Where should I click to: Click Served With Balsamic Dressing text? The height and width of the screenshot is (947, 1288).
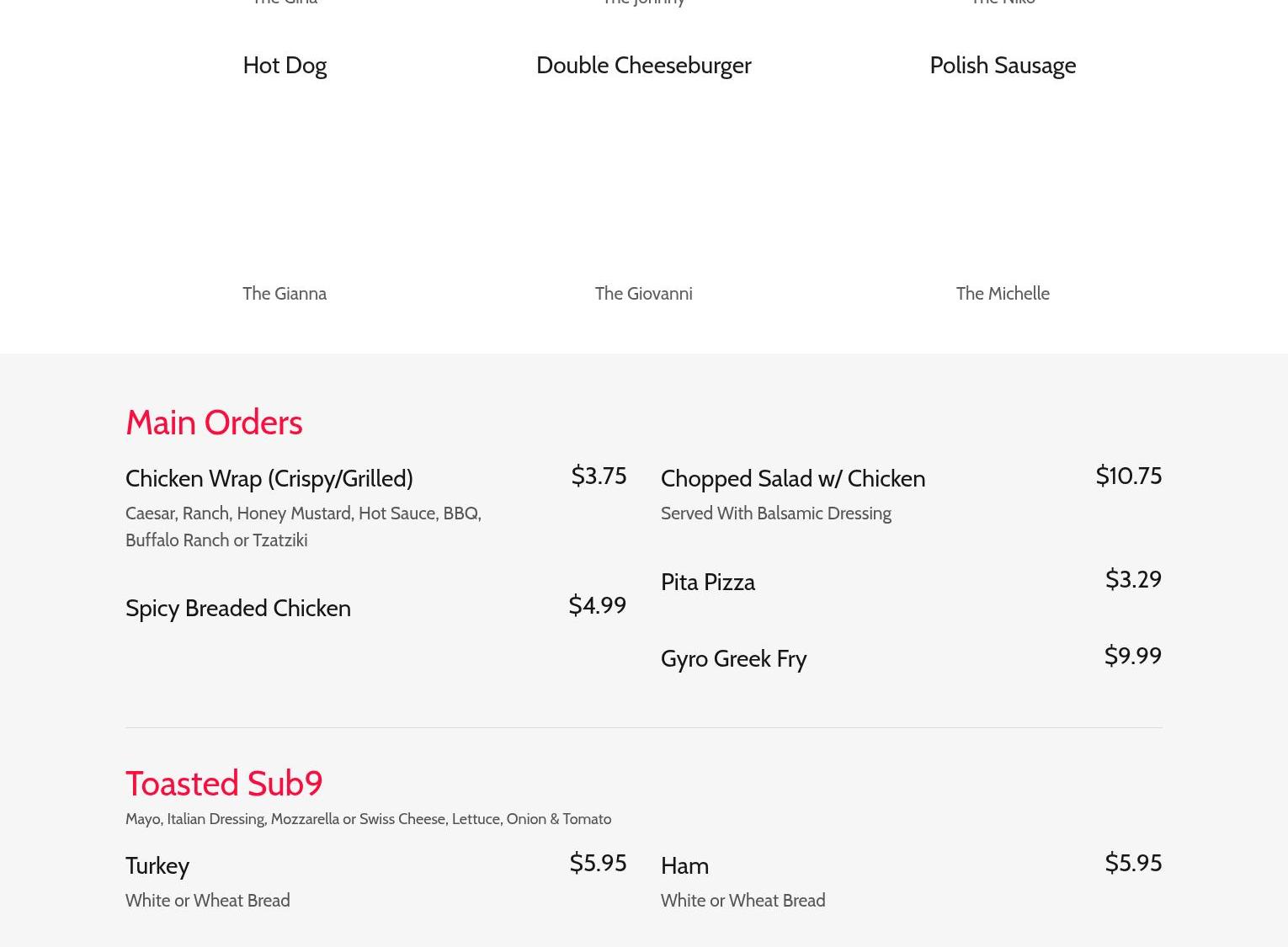point(776,513)
